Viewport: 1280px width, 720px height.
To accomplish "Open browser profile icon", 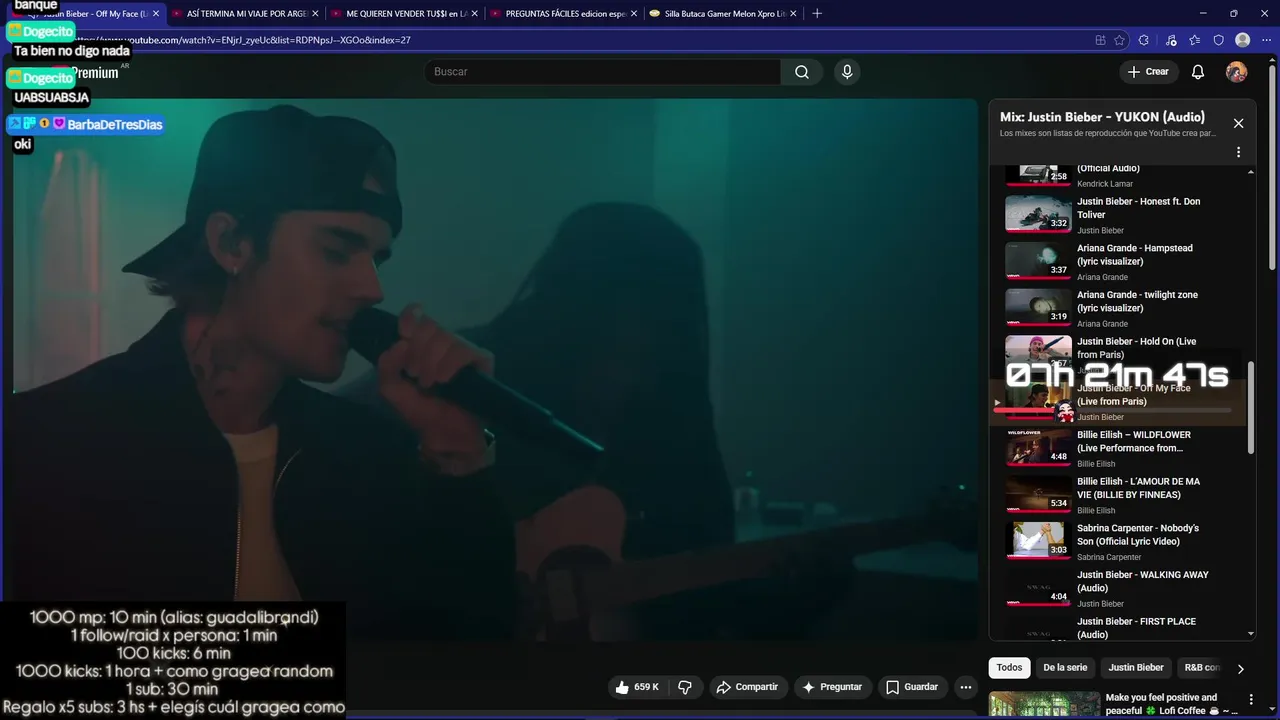I will [x=1243, y=40].
